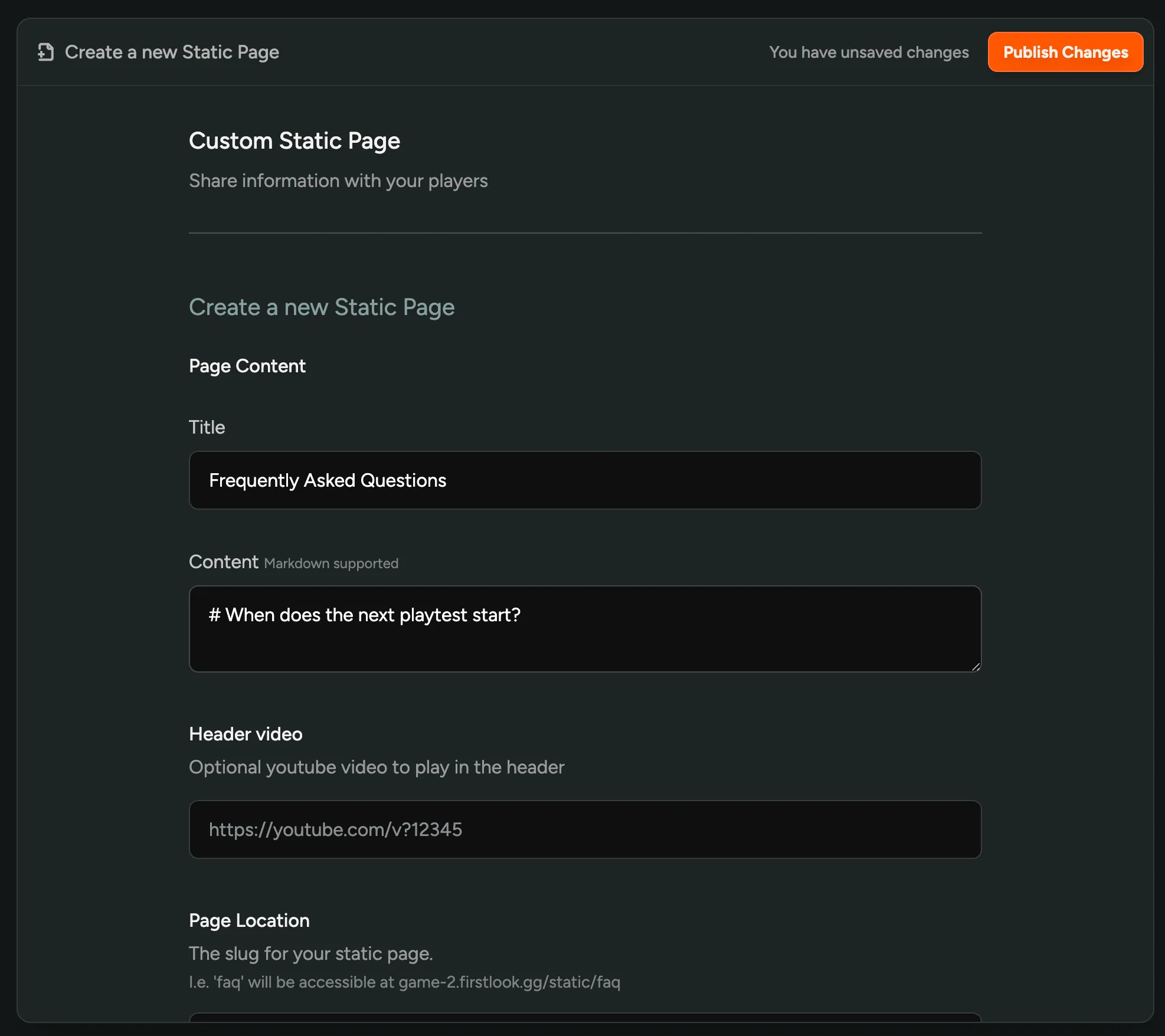Click the game-2.firstlook.gg/static/faq example text

click(x=509, y=982)
